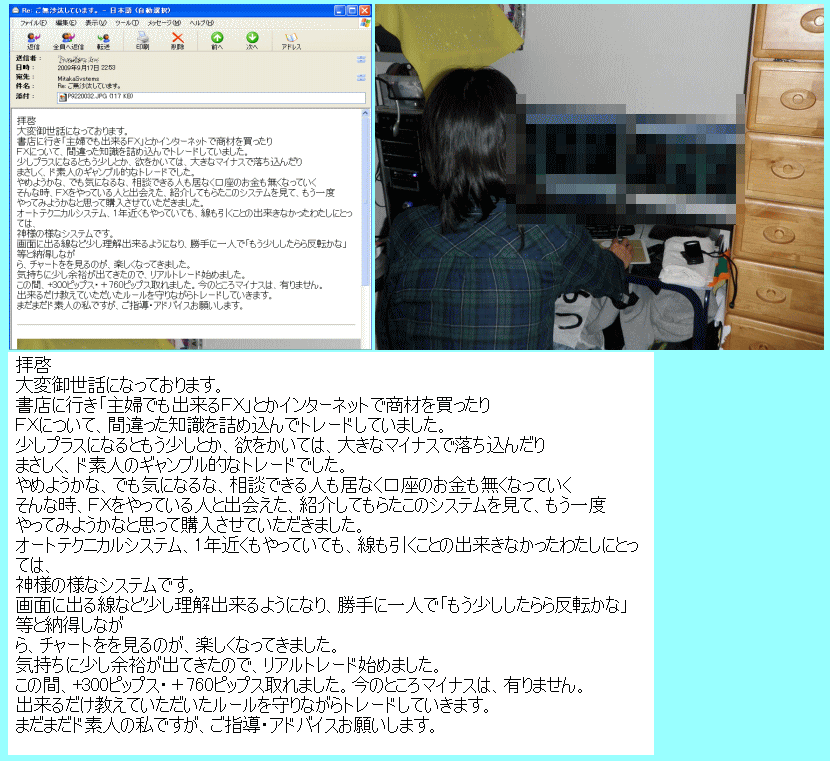Open the ヘルプ menu
The height and width of the screenshot is (761, 830).
pyautogui.click(x=202, y=23)
